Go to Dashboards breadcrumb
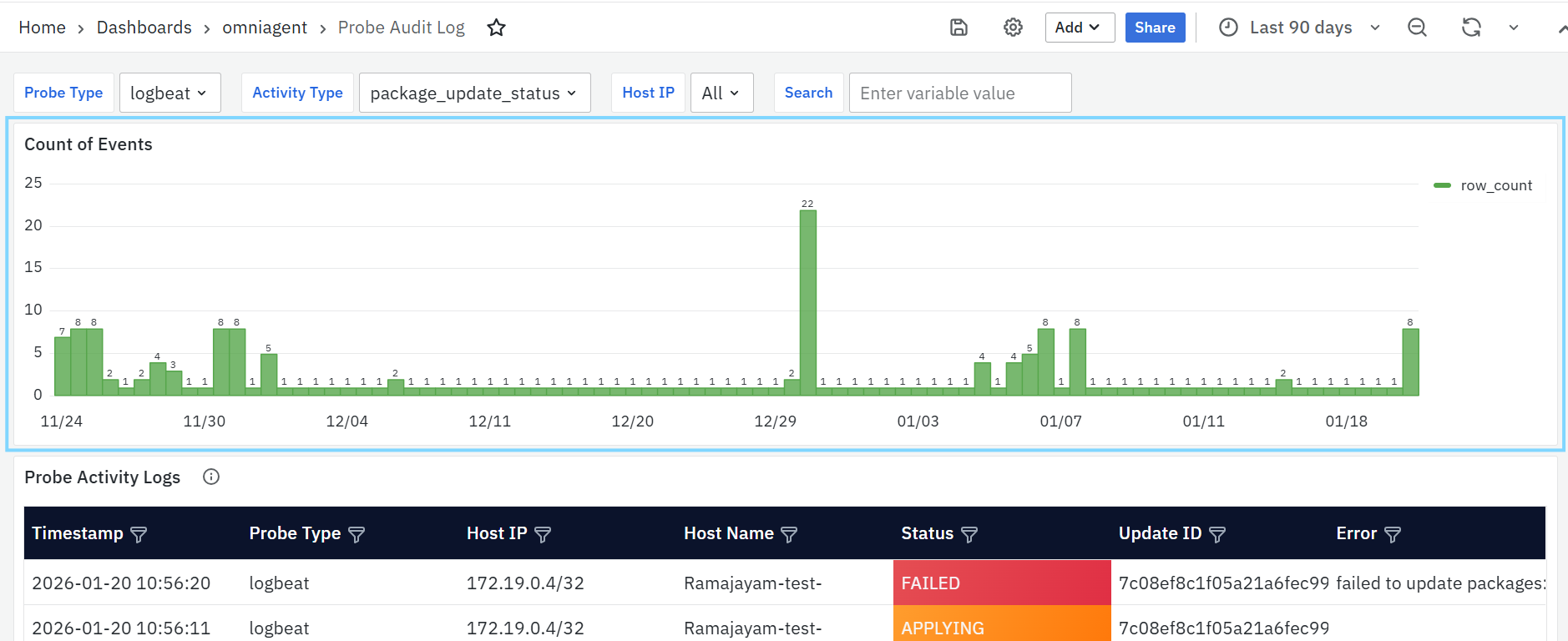 (x=144, y=28)
